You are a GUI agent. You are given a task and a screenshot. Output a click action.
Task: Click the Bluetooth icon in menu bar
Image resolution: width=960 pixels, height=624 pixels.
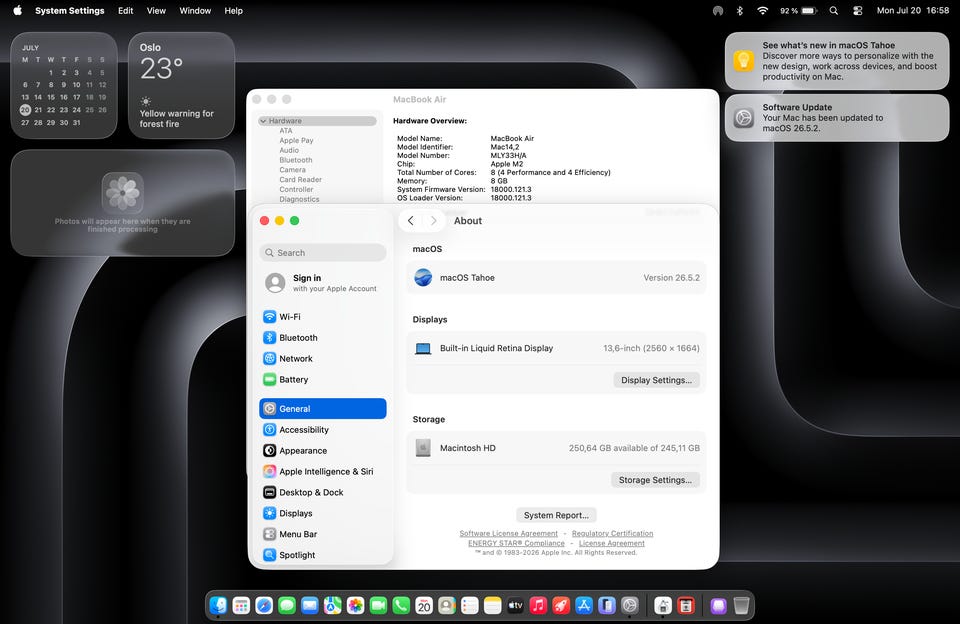point(740,10)
